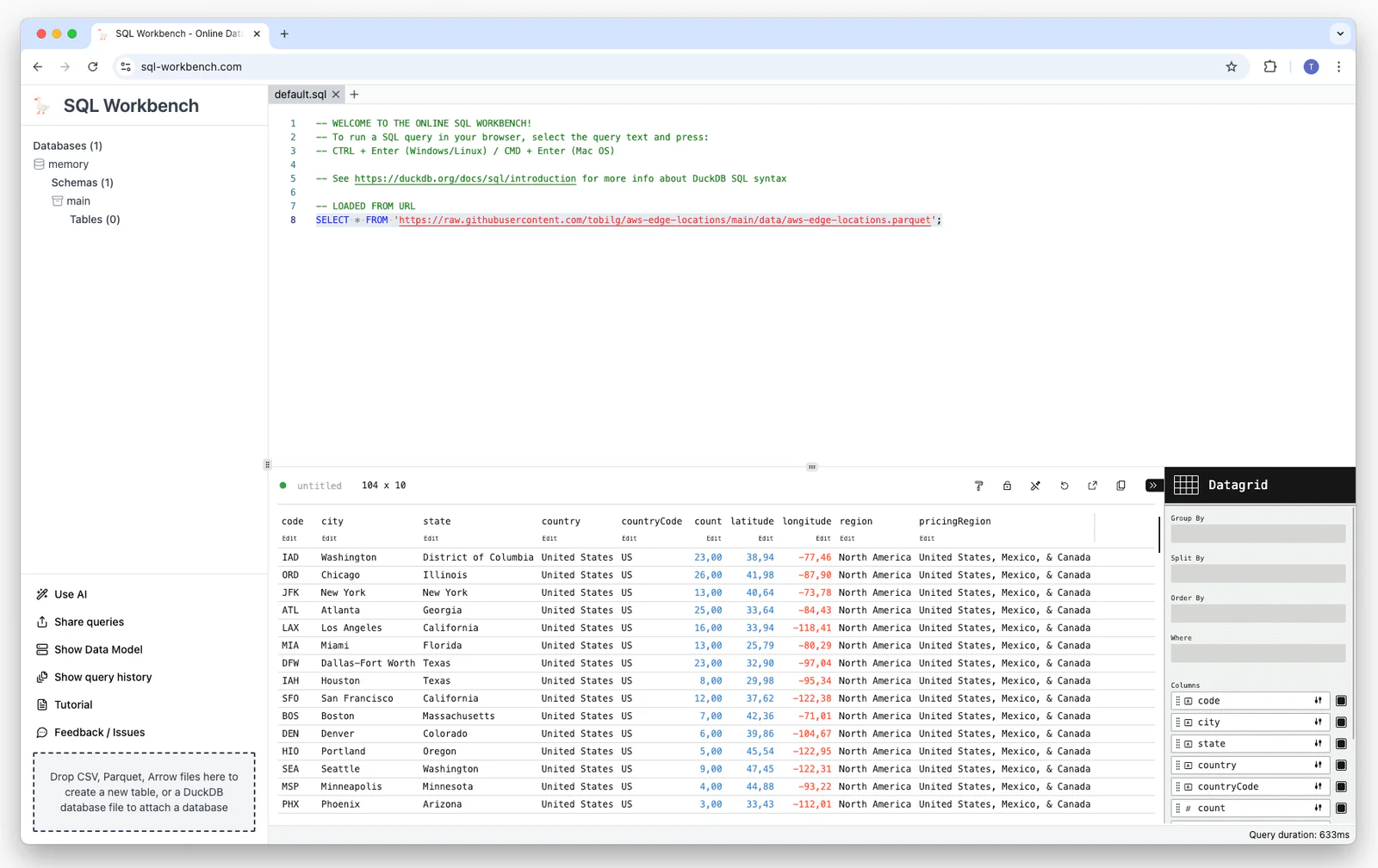Click the edit mode pencil-ruler icon
Image resolution: width=1378 pixels, height=868 pixels.
[x=1035, y=486]
